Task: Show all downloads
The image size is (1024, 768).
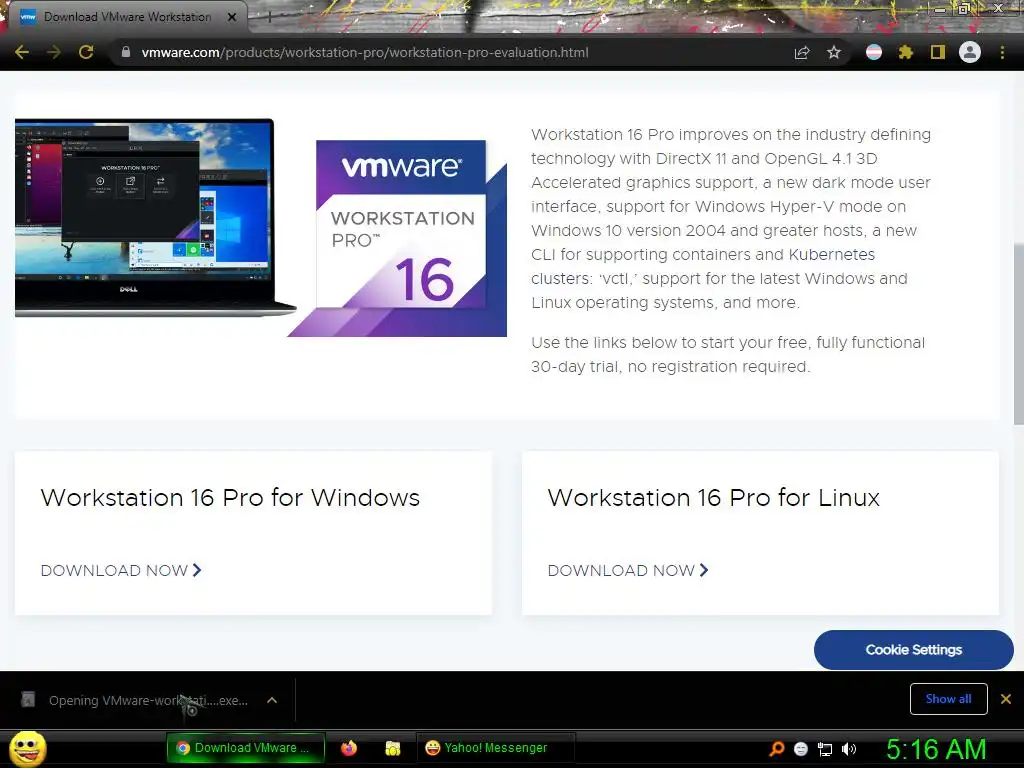Action: [x=948, y=699]
